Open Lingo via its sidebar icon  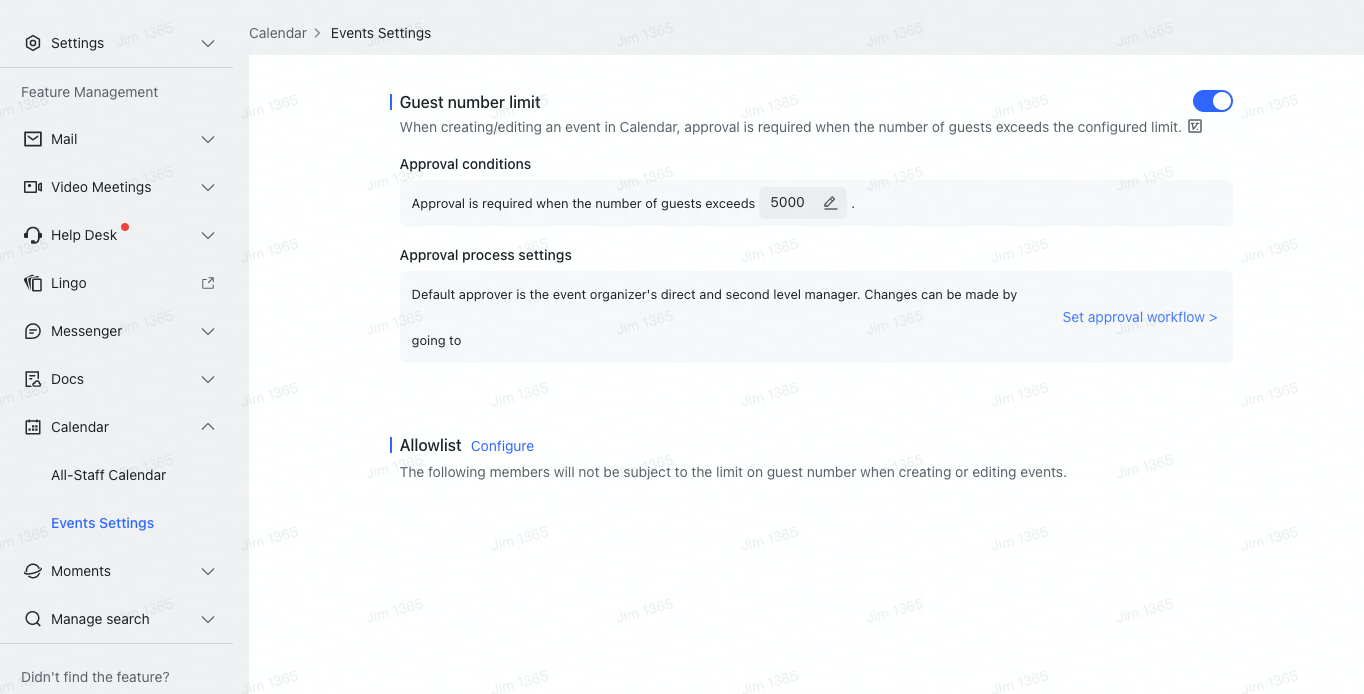(33, 283)
